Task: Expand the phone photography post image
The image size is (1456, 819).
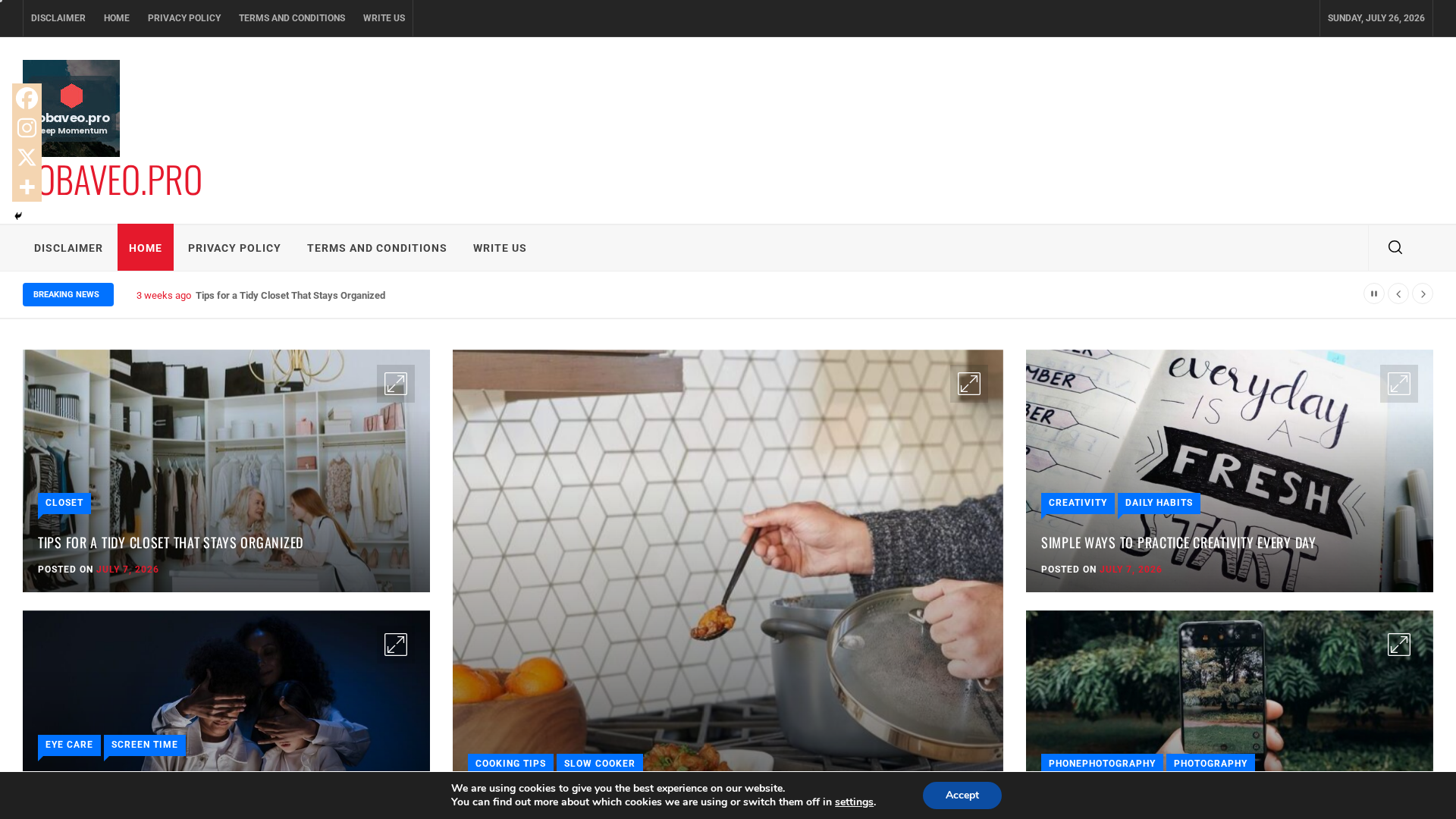Action: tap(1398, 645)
